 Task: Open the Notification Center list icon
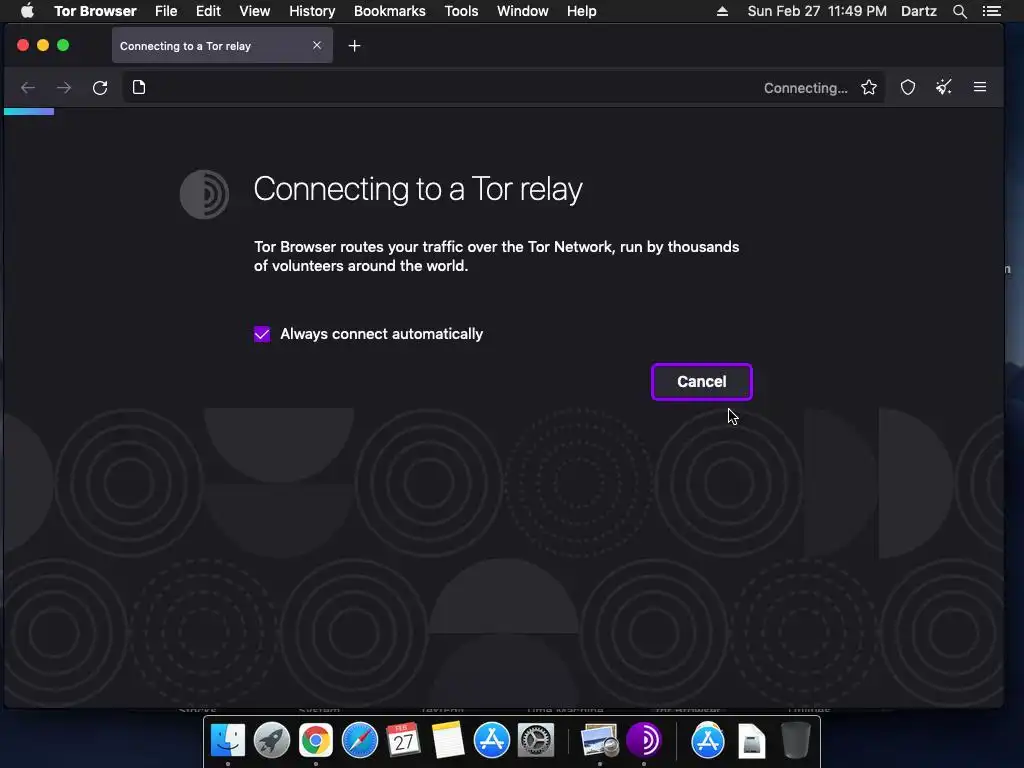pyautogui.click(x=991, y=11)
